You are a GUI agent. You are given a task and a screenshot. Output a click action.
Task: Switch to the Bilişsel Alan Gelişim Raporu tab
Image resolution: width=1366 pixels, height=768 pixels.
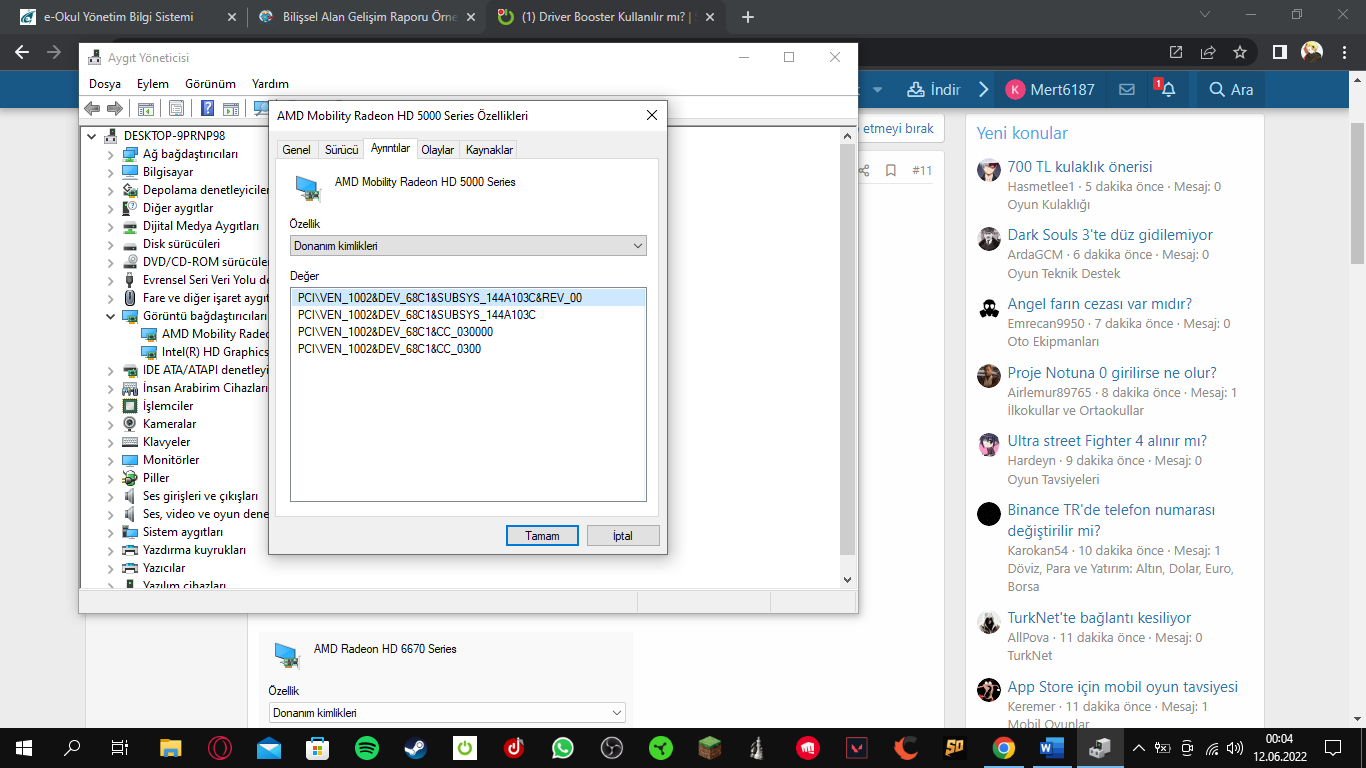coord(365,17)
